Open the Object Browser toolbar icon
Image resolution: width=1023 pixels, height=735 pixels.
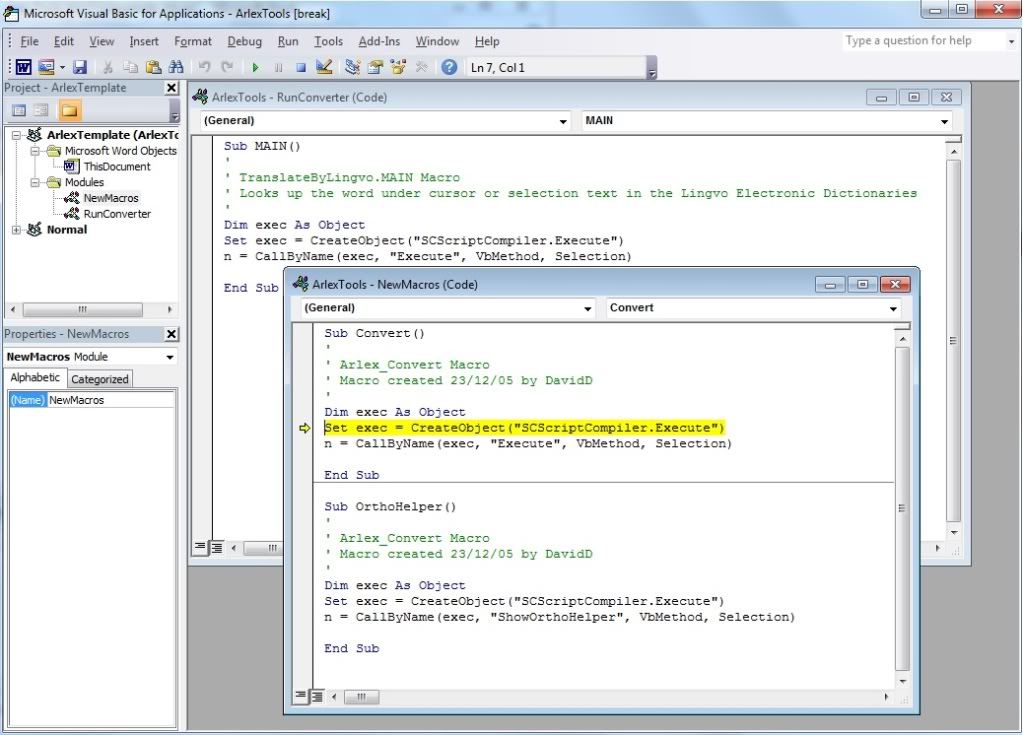[398, 67]
